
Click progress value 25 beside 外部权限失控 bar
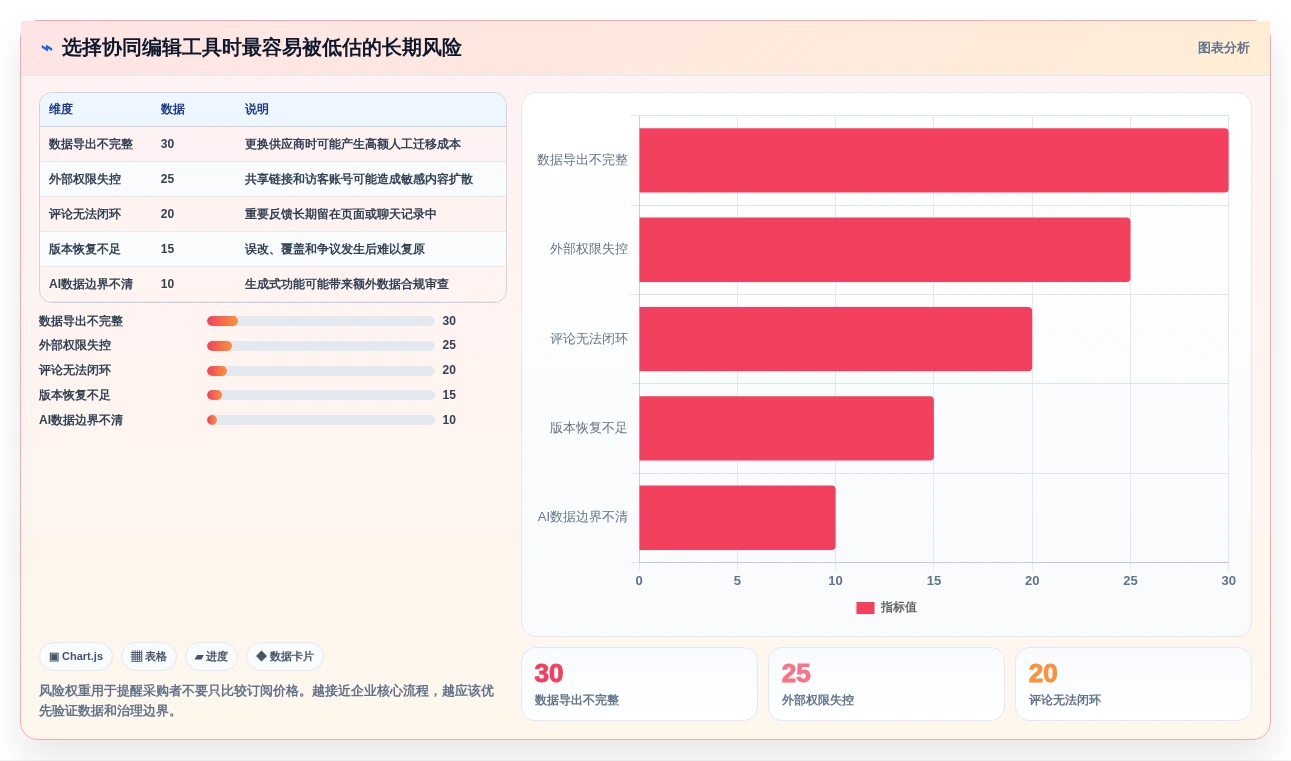point(449,346)
